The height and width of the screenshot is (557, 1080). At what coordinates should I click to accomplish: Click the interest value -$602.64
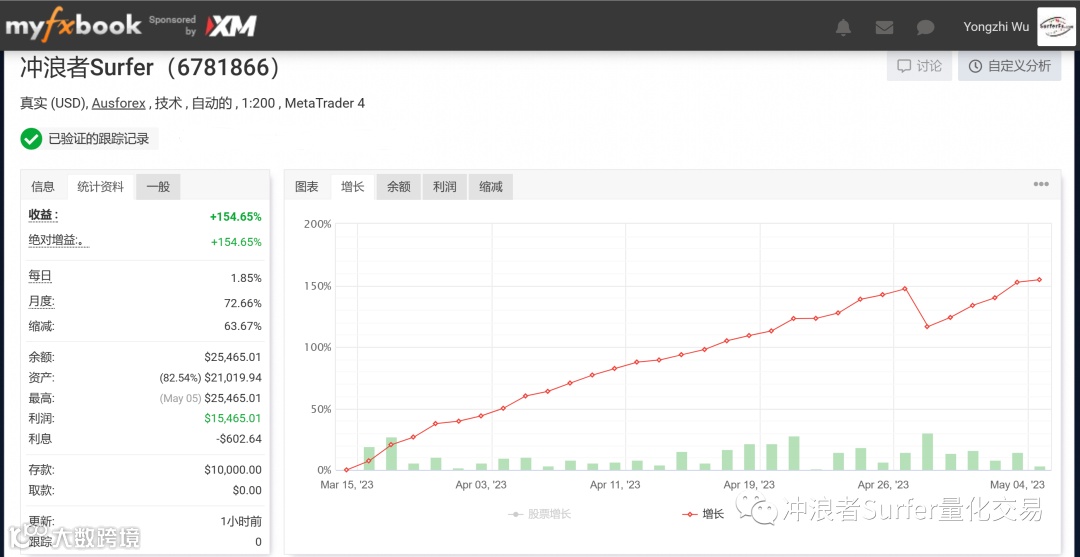(x=236, y=439)
